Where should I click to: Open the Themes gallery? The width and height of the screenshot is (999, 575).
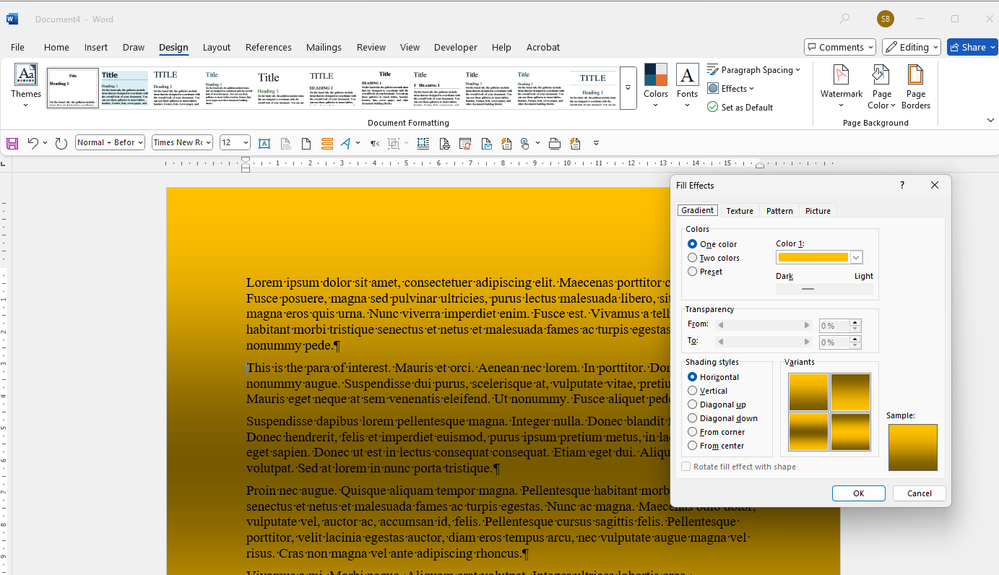(26, 85)
